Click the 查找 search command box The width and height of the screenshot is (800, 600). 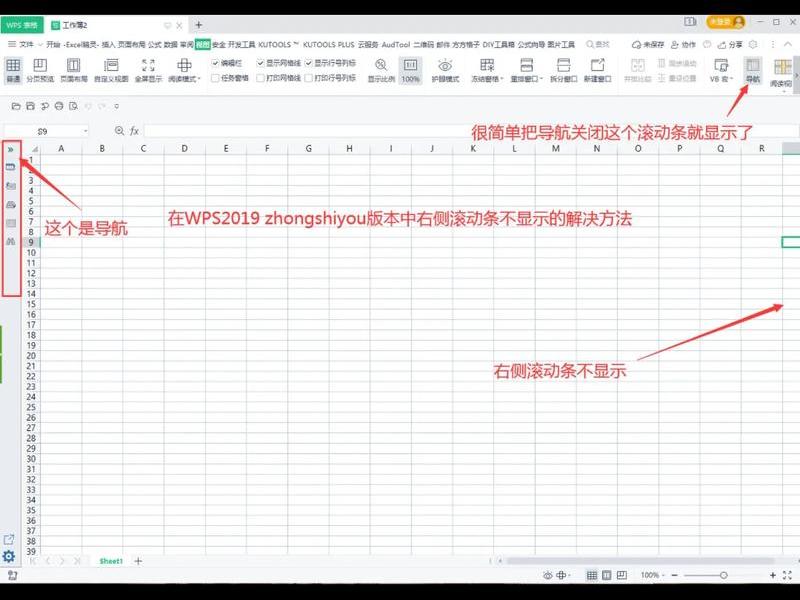point(598,44)
